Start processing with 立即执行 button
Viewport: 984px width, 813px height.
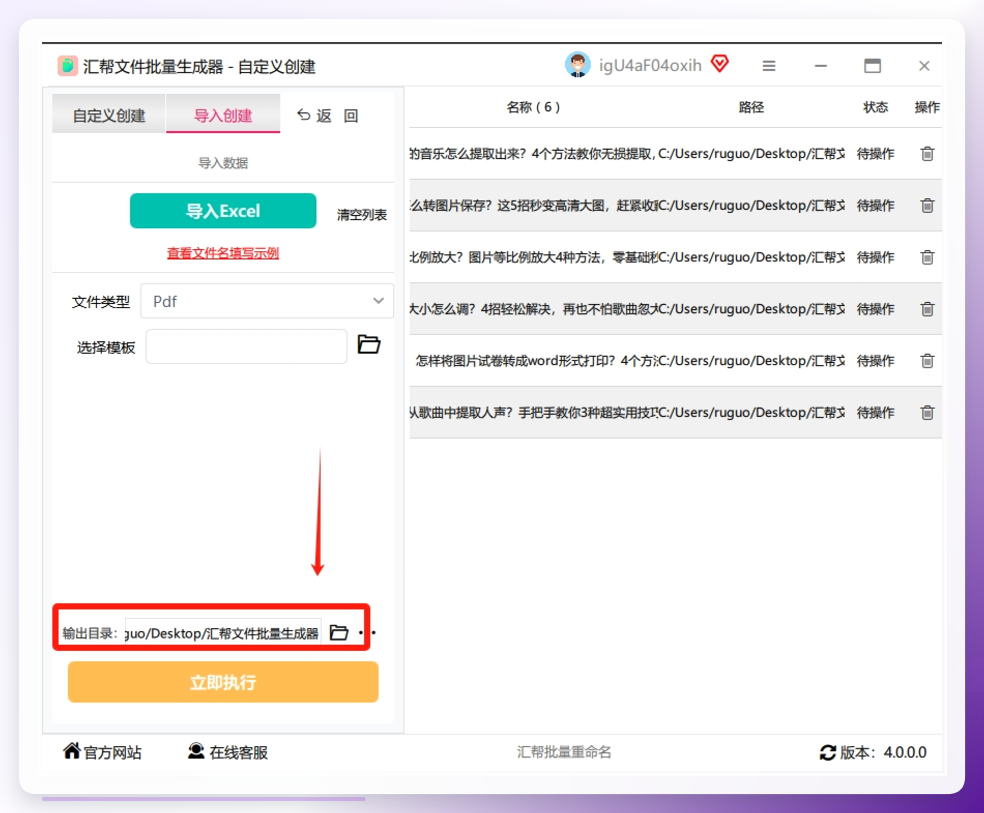pos(223,682)
